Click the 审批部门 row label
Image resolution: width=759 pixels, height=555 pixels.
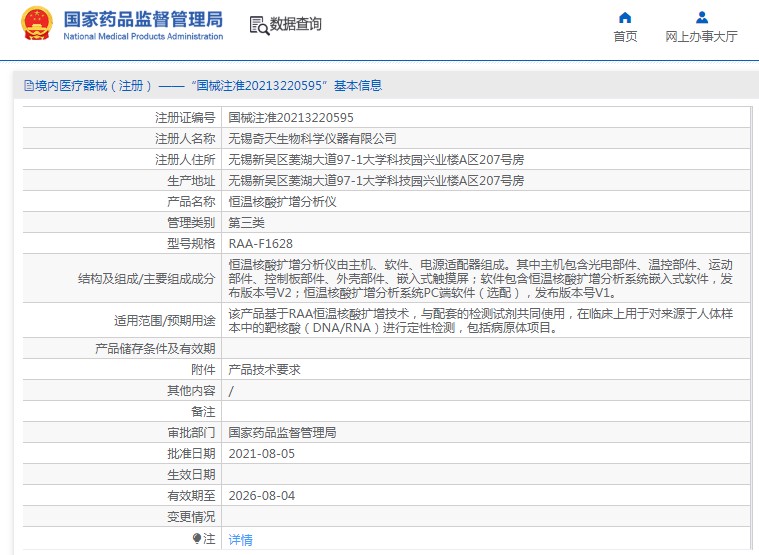click(x=191, y=433)
